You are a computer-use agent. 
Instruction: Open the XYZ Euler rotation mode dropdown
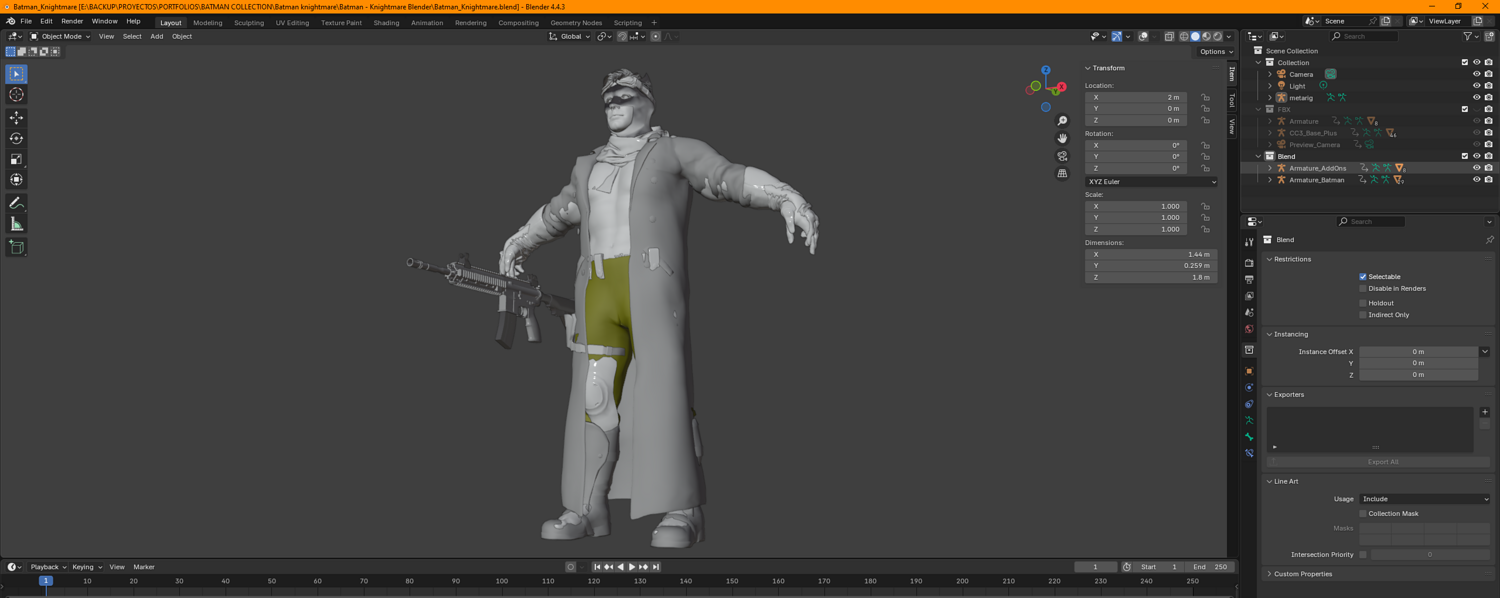tap(1151, 182)
